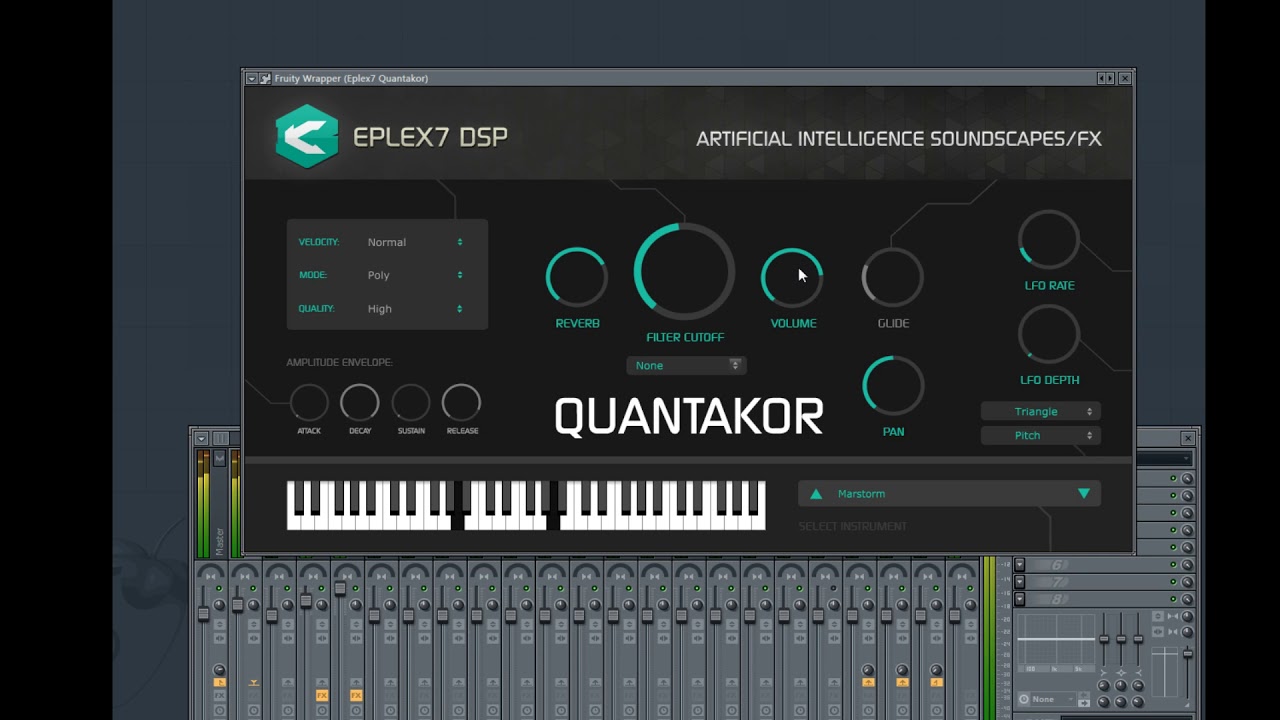Viewport: 1280px width, 720px height.
Task: Open the Pitch LFO target dropdown
Action: click(x=1040, y=435)
